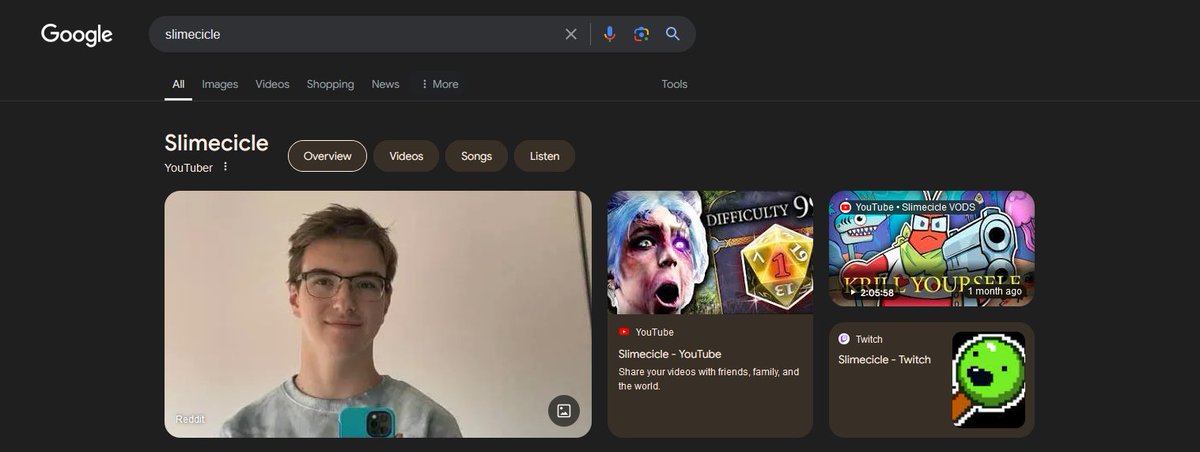Select the Songs chip
The image size is (1200, 452).
tap(476, 156)
